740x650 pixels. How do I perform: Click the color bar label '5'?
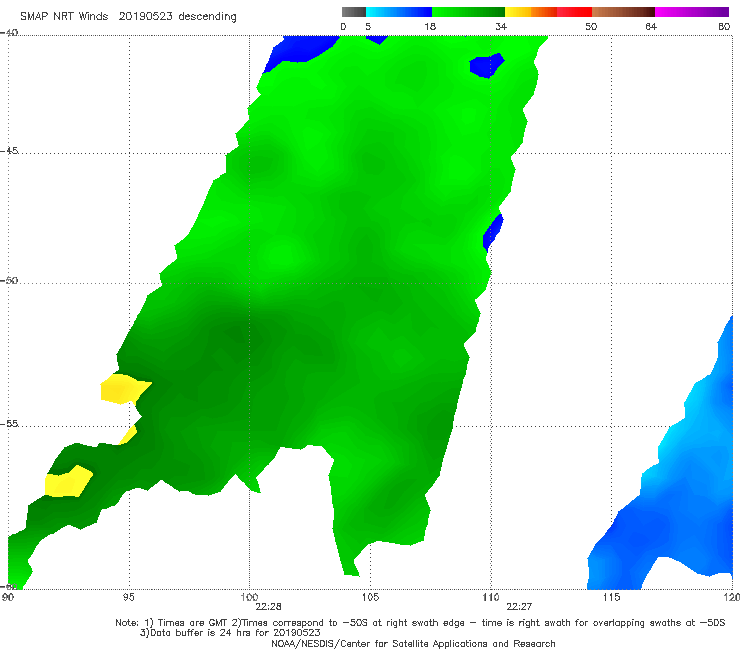pos(368,27)
